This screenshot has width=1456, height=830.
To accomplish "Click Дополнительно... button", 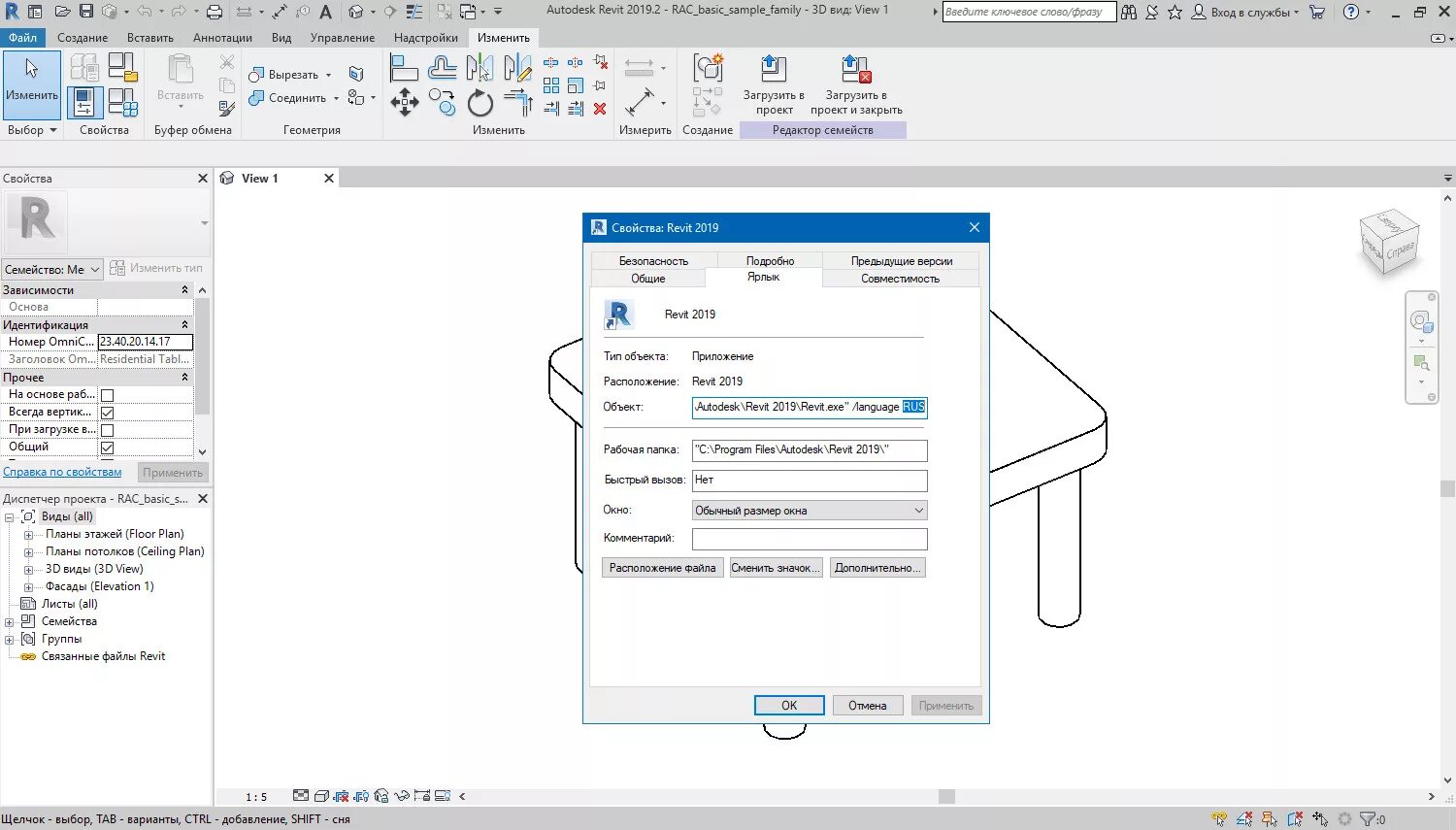I will coord(877,568).
